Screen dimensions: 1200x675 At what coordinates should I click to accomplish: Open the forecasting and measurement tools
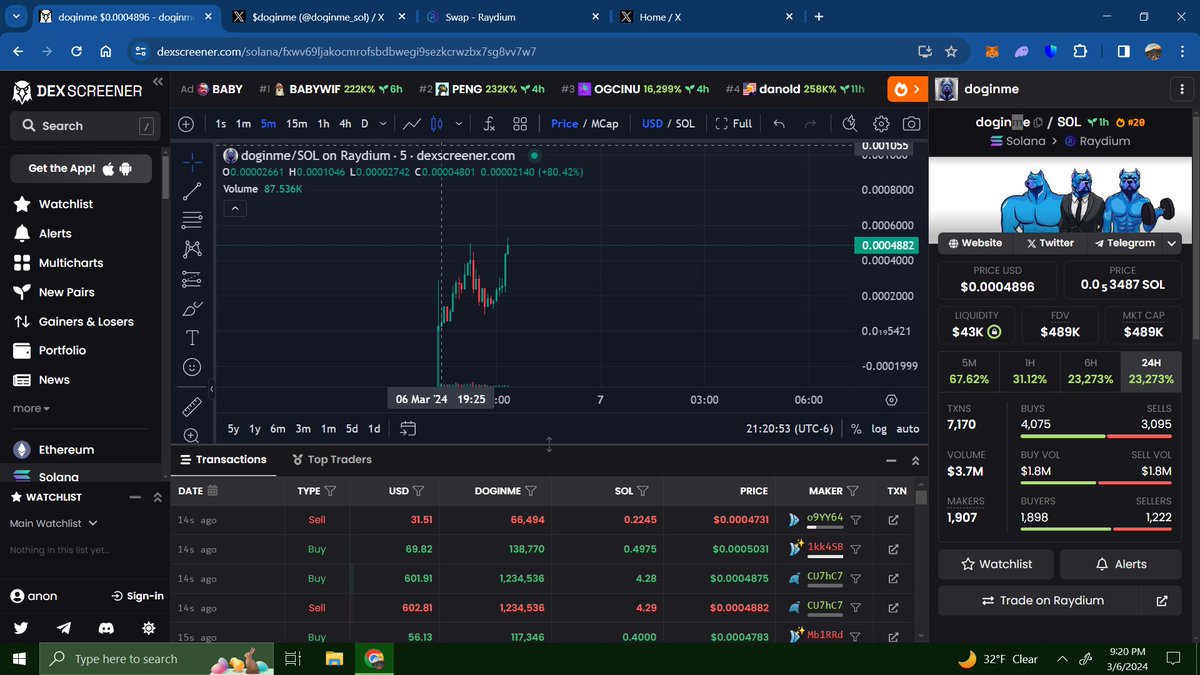coord(192,279)
